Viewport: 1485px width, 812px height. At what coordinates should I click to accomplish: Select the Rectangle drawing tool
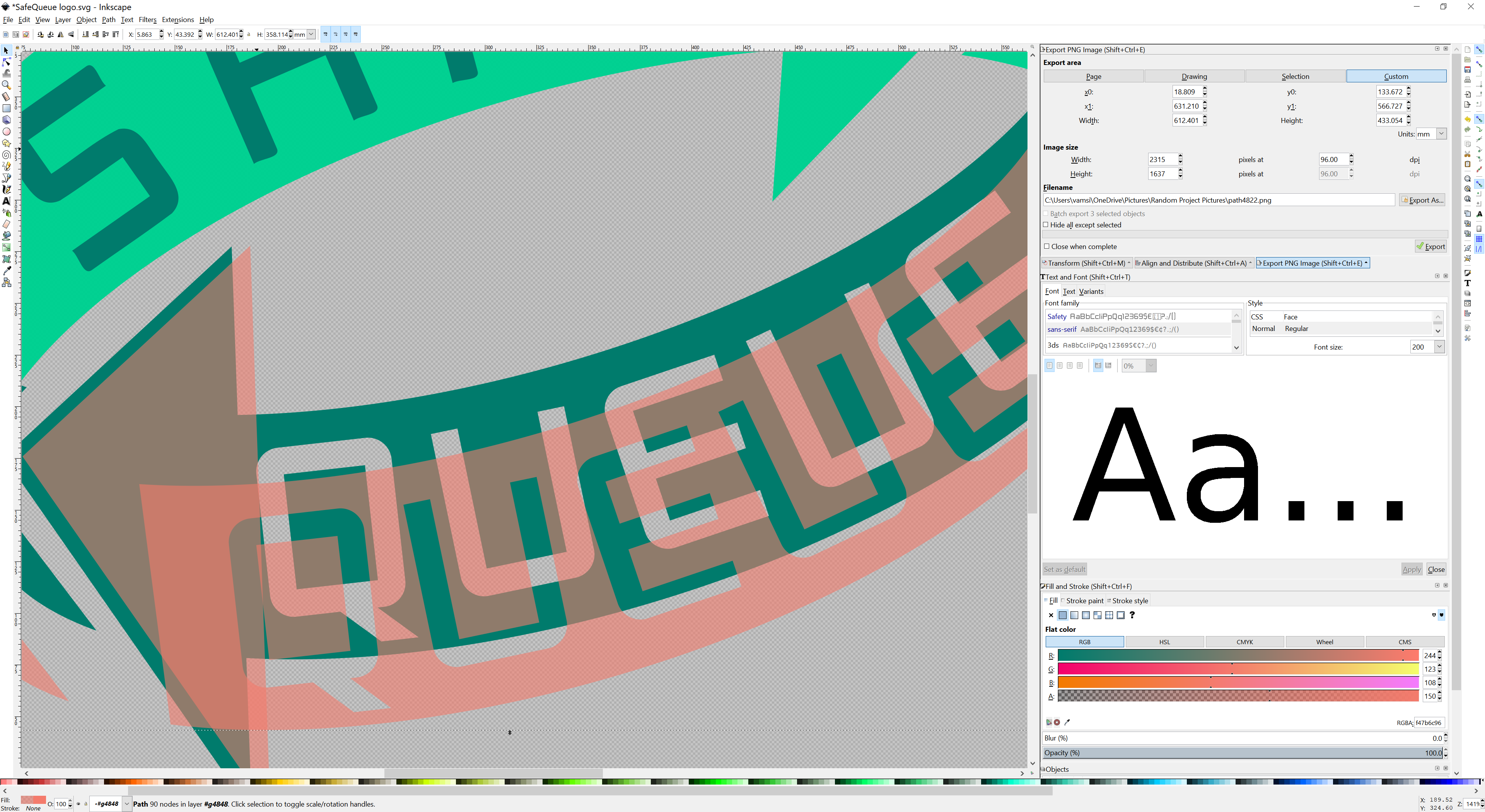(6, 108)
